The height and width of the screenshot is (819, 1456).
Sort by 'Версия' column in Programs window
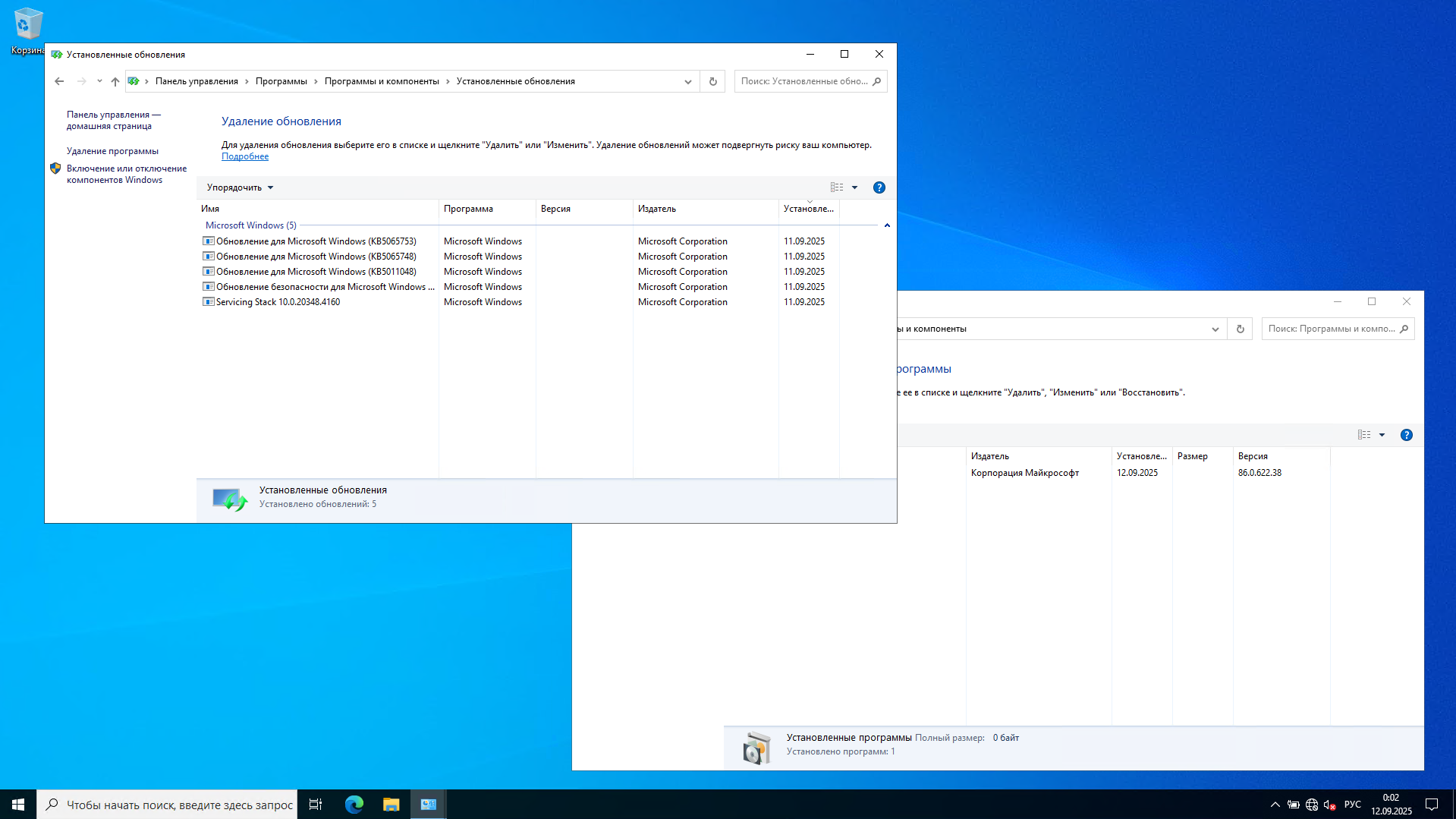pos(1281,456)
